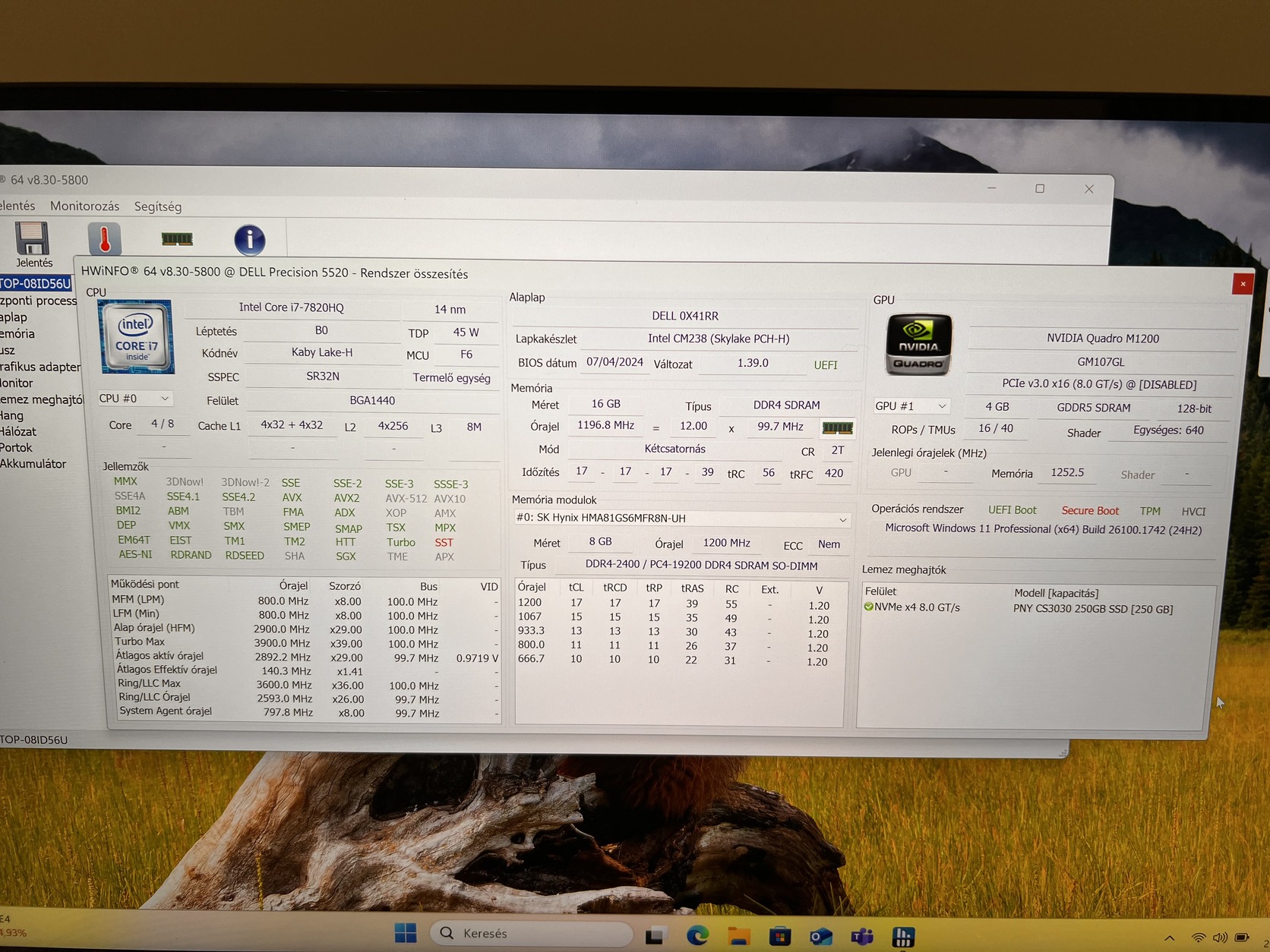Click the DDR4-2400 / PC4-19200 module type

(701, 566)
